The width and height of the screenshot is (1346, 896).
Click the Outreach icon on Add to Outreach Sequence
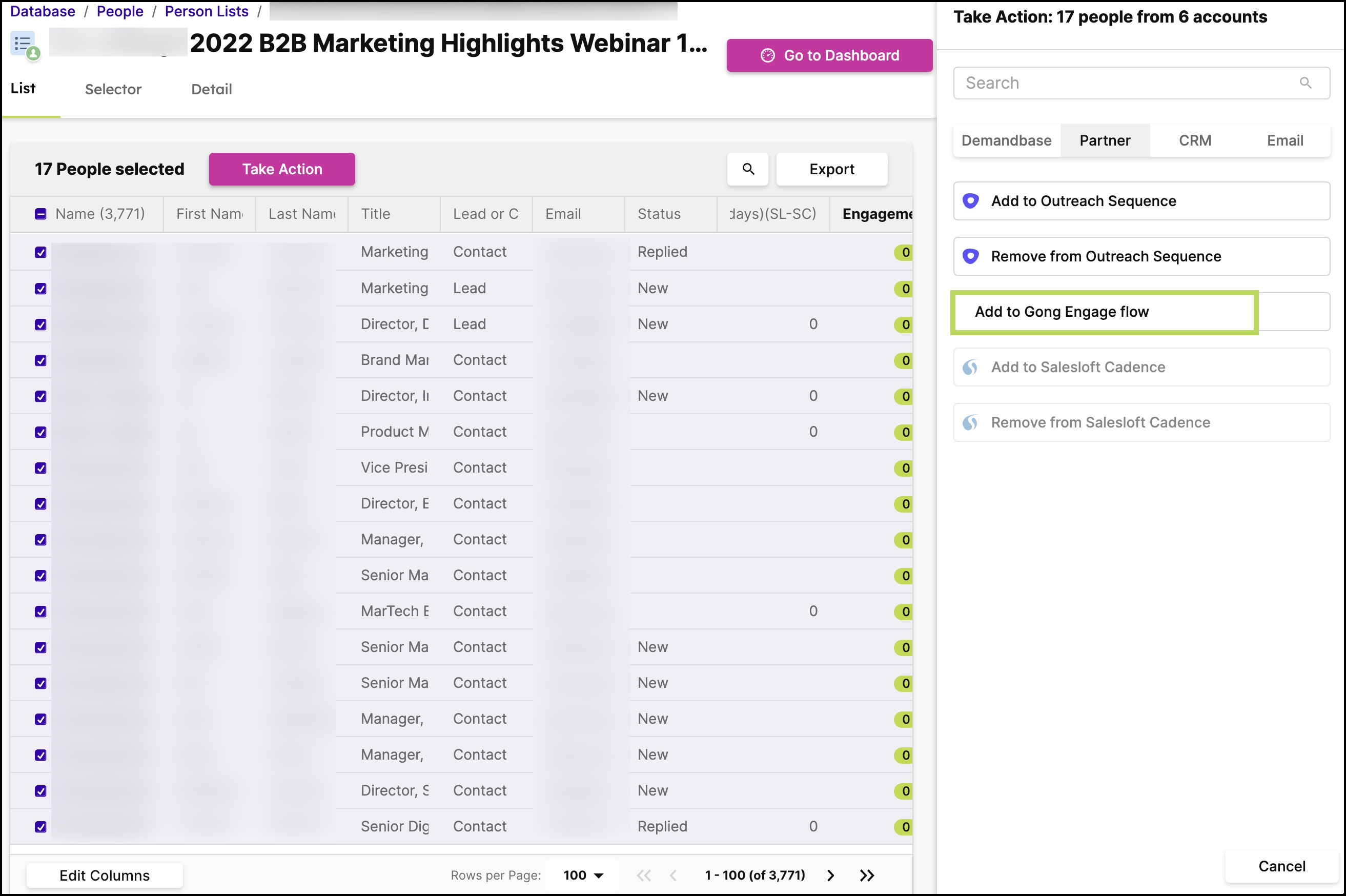970,201
